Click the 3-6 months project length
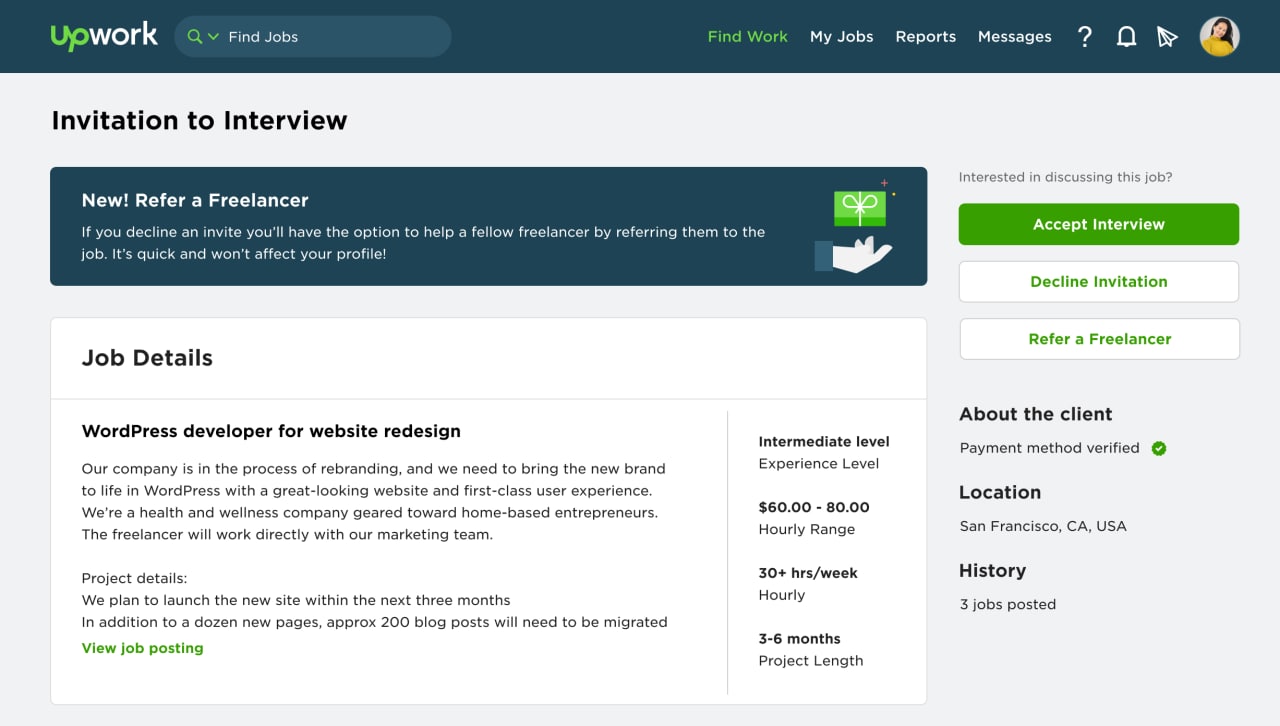The image size is (1280, 726). (799, 639)
